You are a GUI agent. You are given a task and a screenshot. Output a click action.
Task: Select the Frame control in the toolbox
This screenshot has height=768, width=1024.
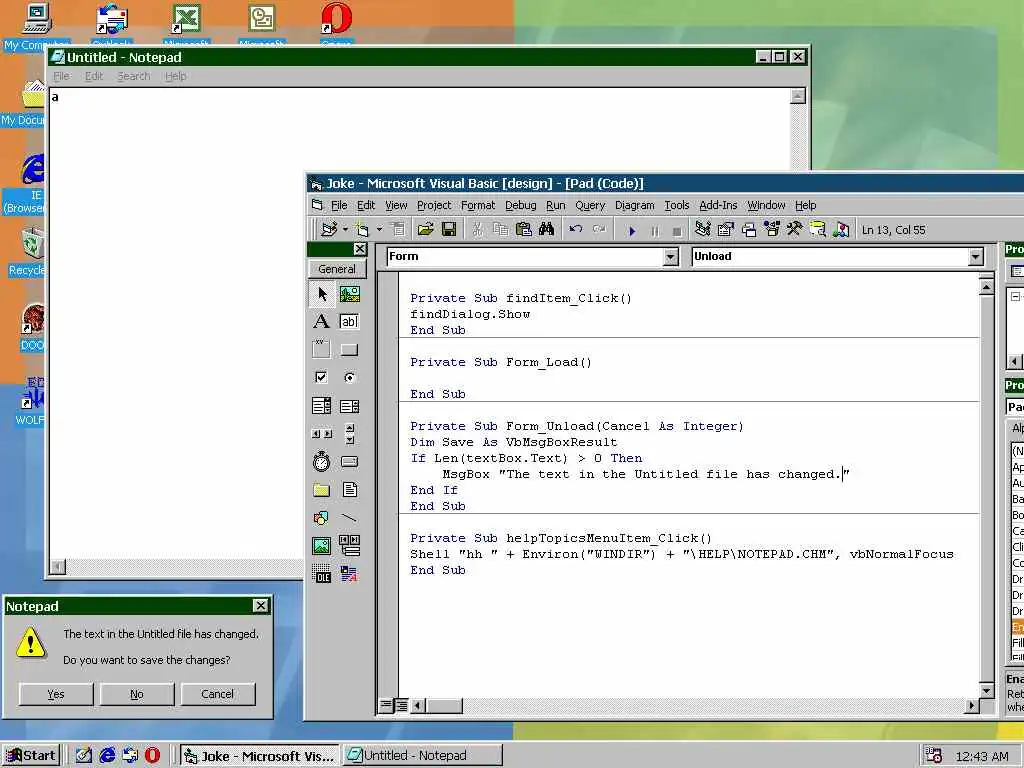[x=321, y=349]
